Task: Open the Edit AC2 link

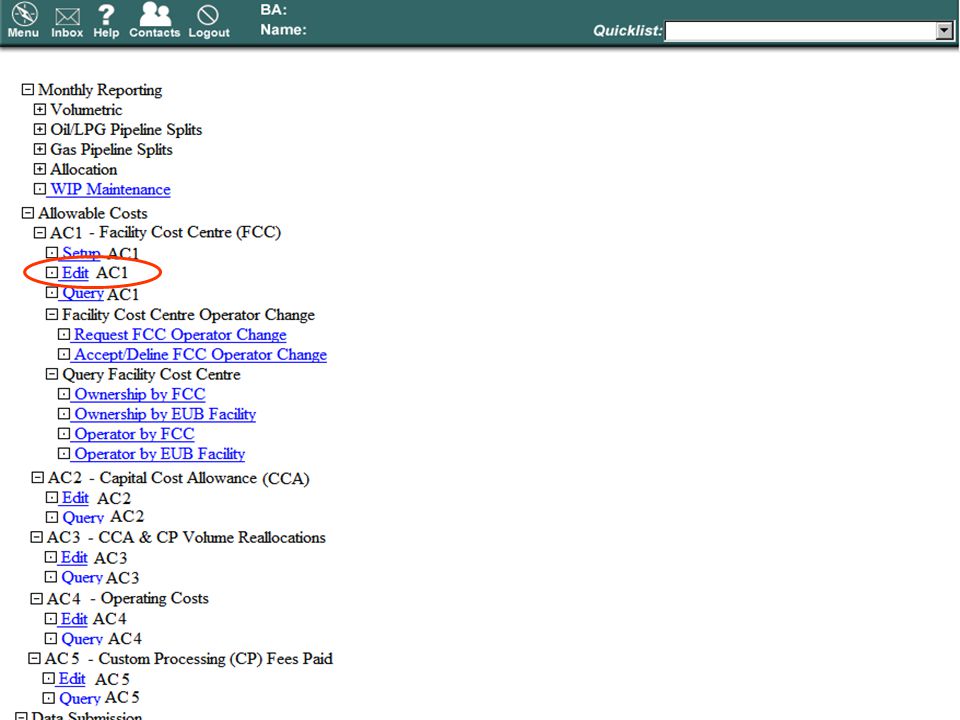Action: tap(75, 498)
